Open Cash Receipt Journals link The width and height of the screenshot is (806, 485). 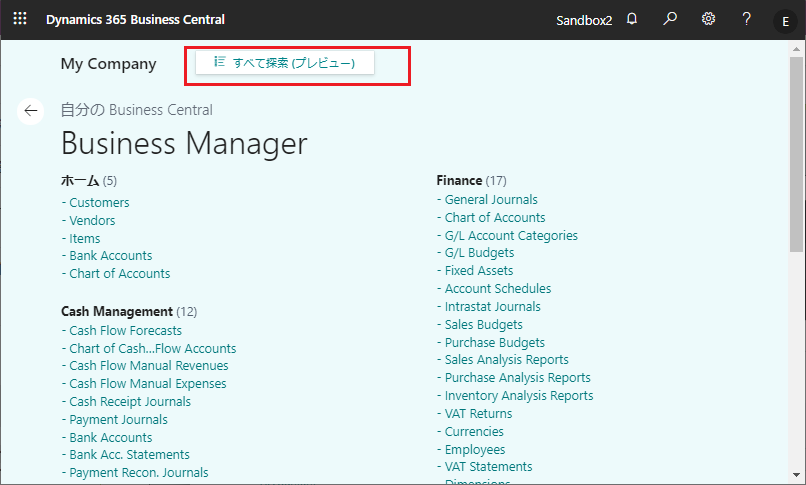130,402
